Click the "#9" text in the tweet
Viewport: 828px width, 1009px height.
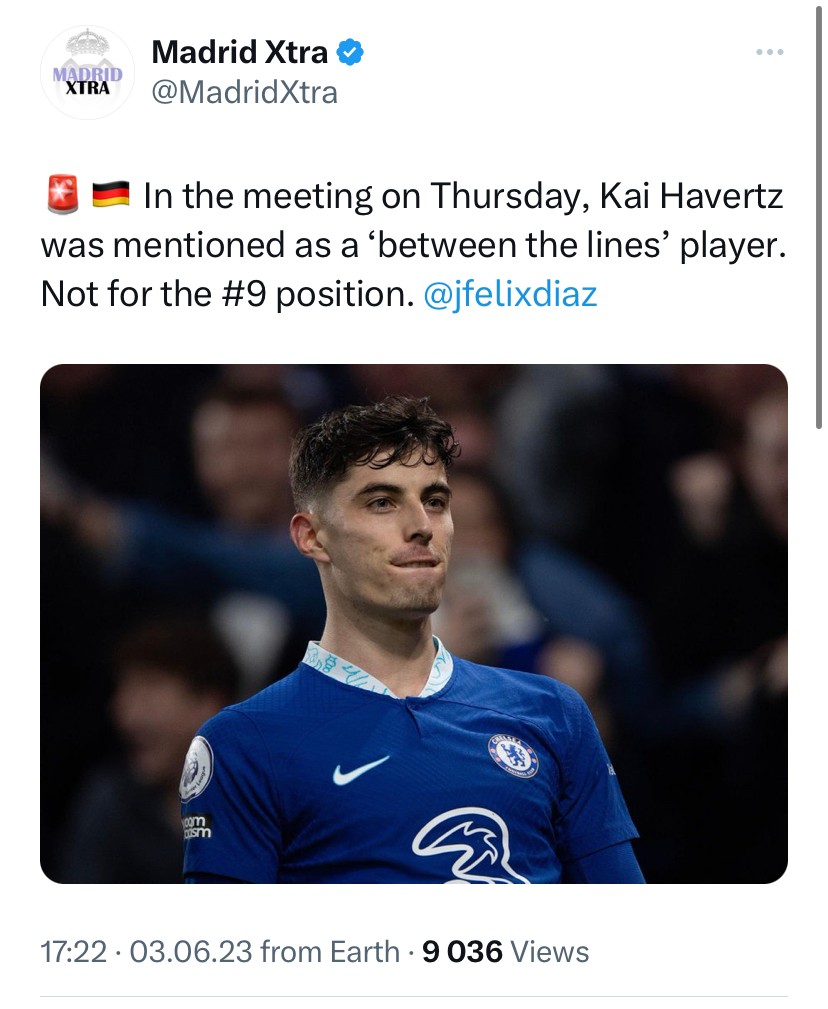pos(239,295)
